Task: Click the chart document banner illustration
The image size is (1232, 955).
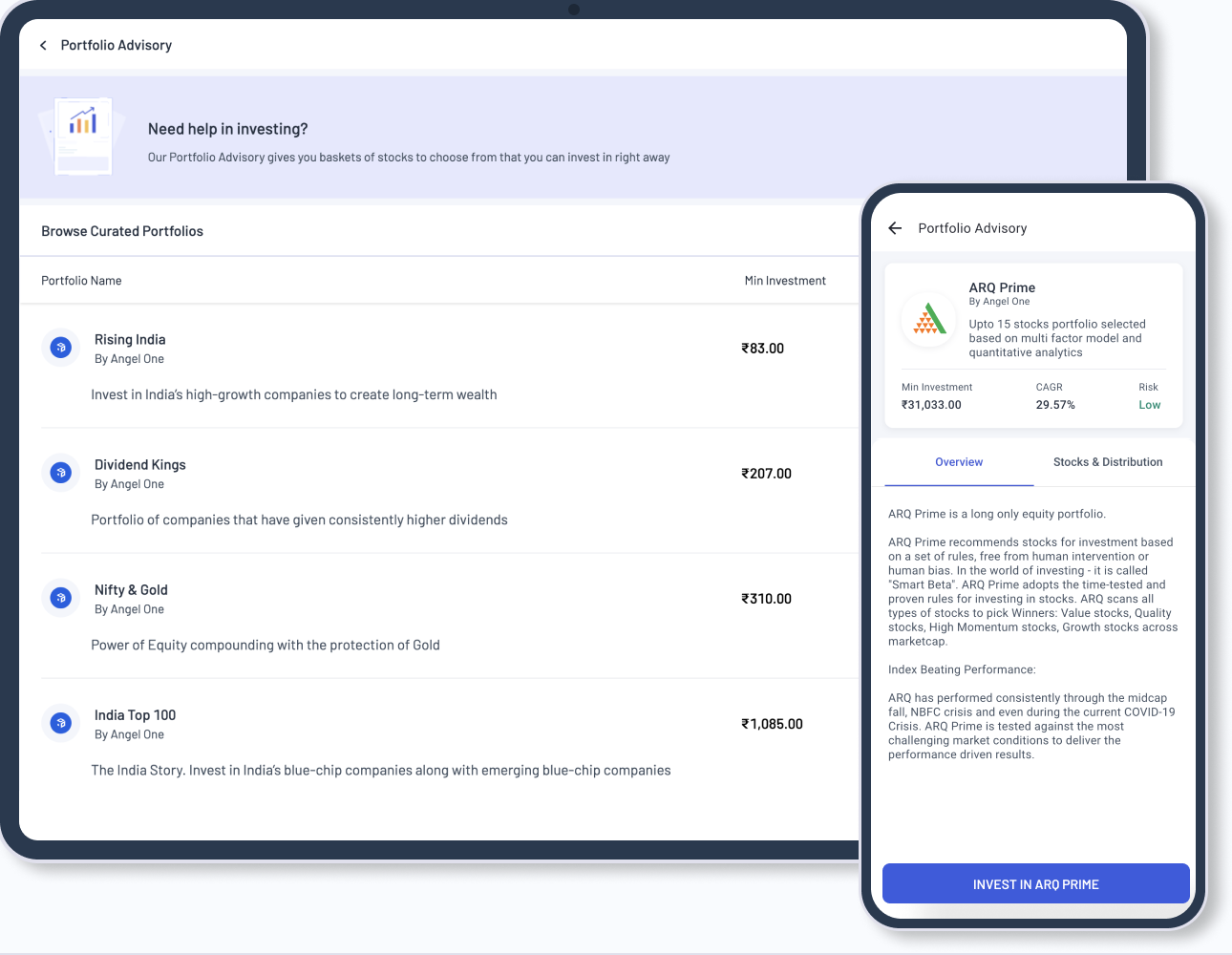Action: [82, 136]
